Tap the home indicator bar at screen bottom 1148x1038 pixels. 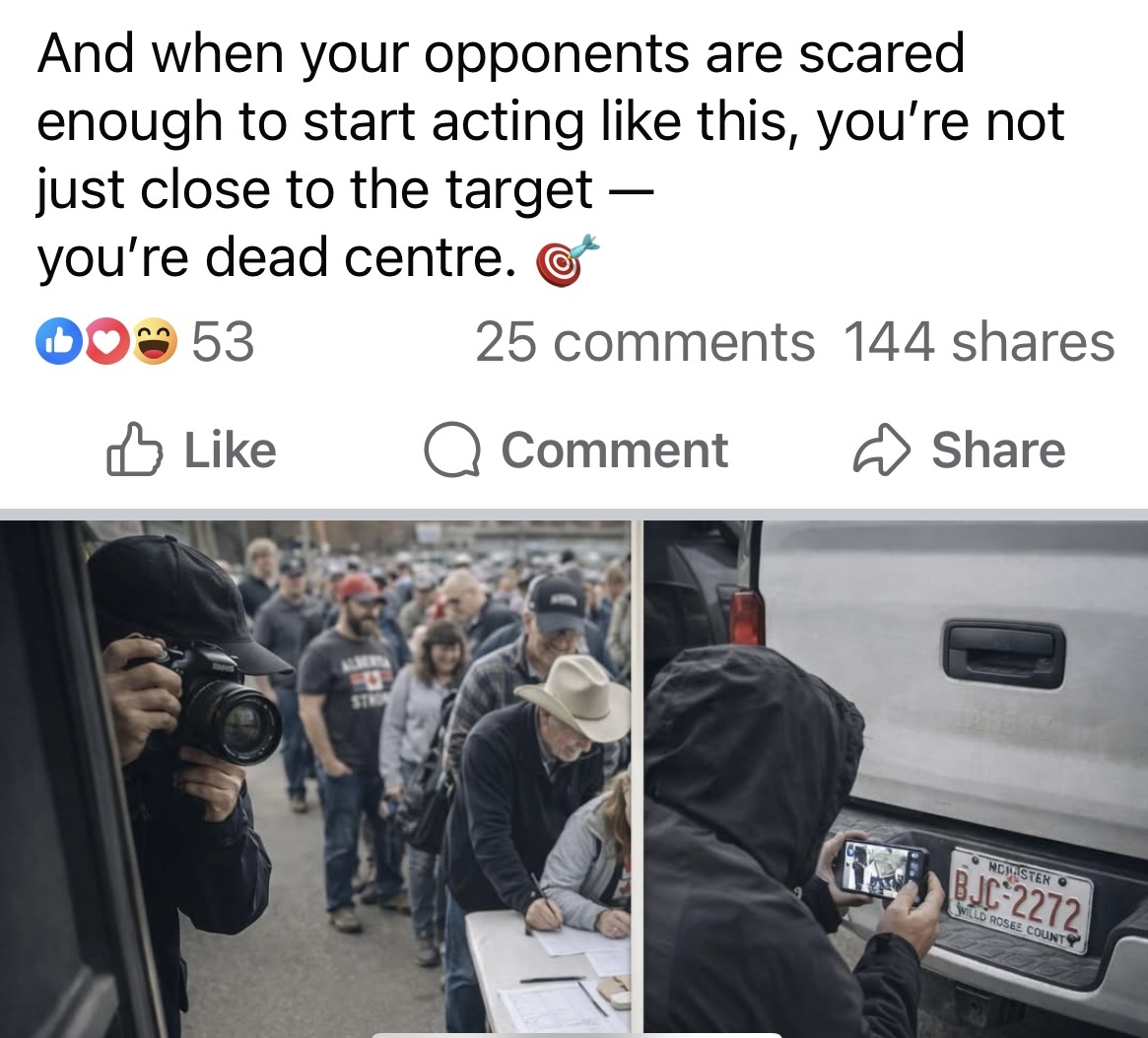pyautogui.click(x=576, y=1035)
